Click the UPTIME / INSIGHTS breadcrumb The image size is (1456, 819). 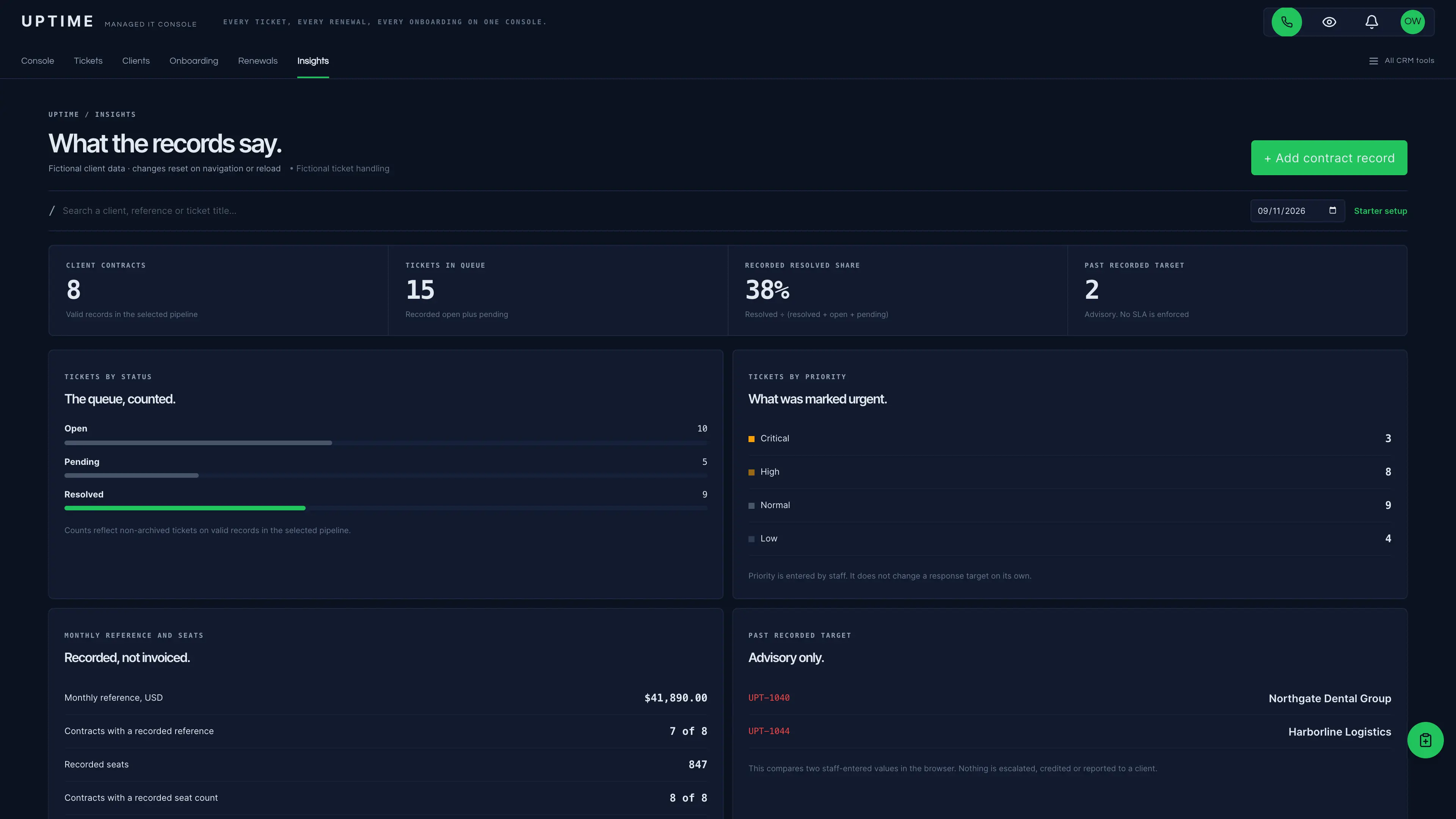92,114
